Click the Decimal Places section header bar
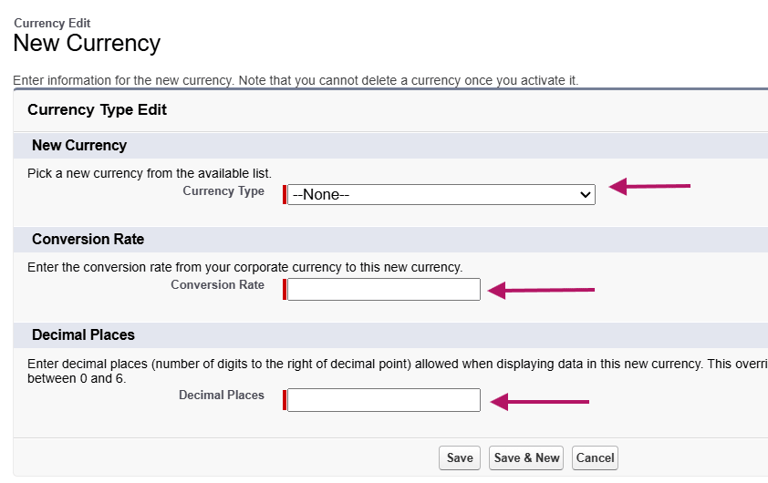Viewport: 768px width, 483px height. pos(83,335)
